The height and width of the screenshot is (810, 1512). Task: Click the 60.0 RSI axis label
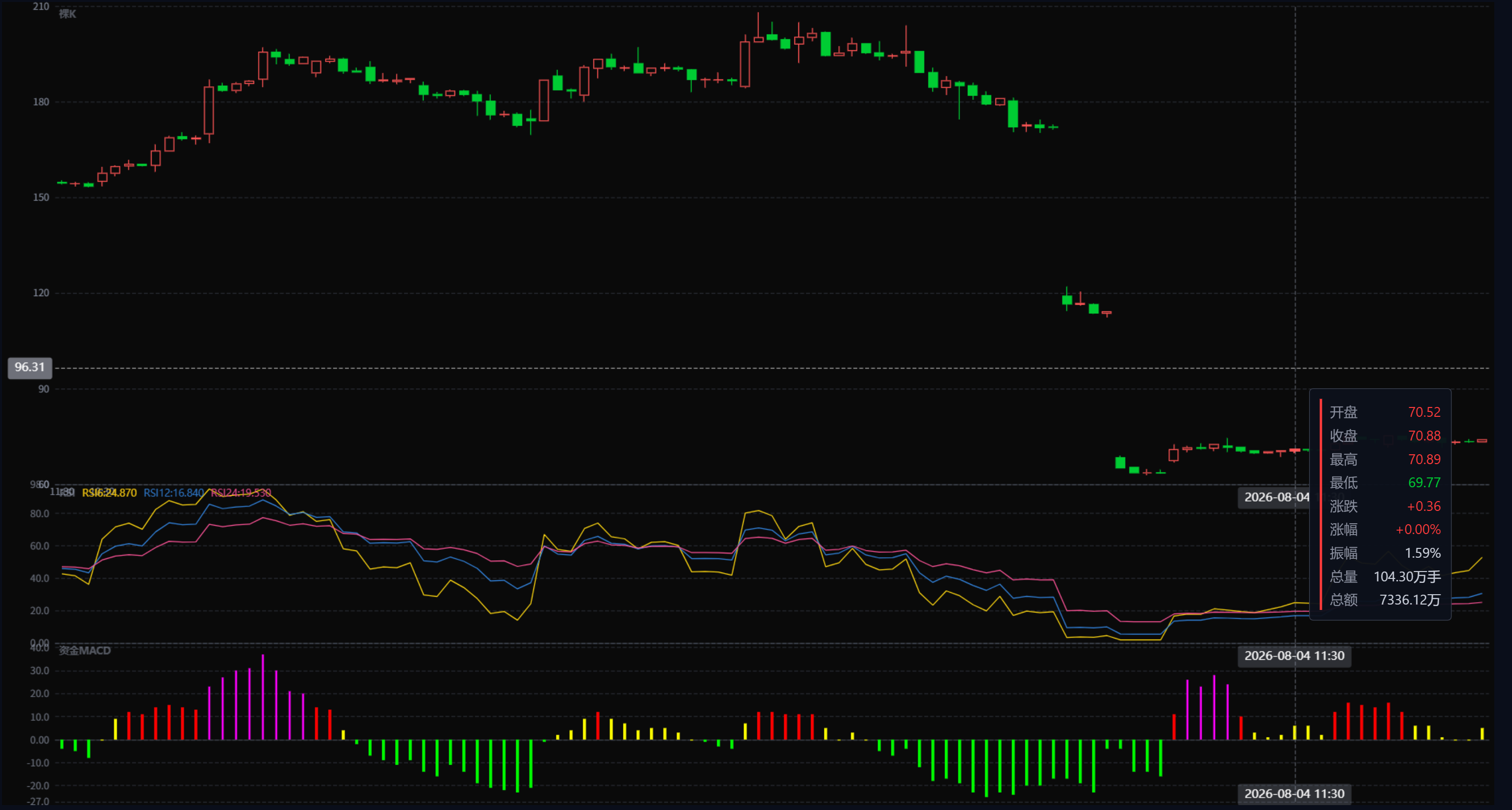point(40,546)
